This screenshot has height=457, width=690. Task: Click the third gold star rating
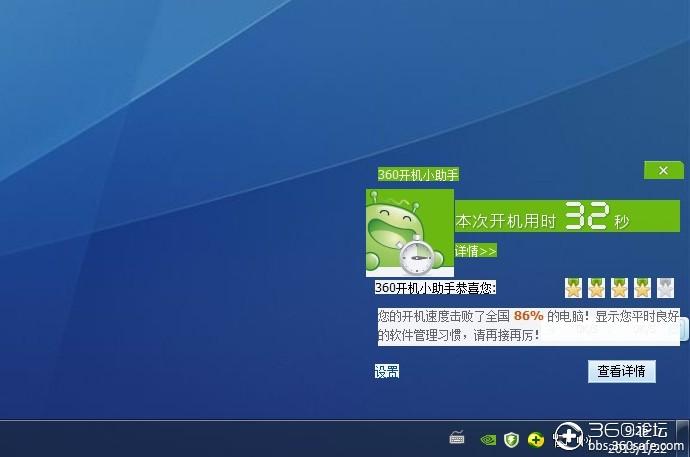click(x=619, y=288)
